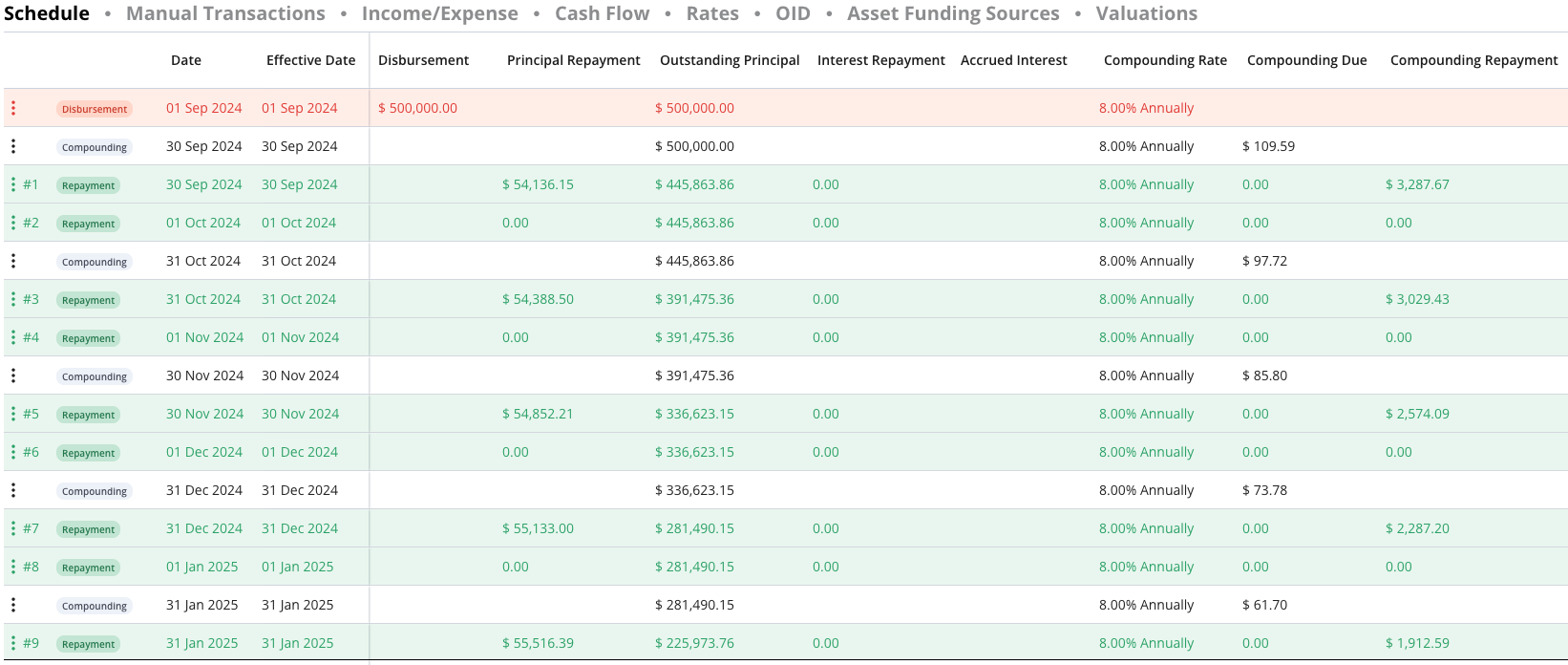Open kebab menu for repayment #9
The width and height of the screenshot is (1568, 665).
coord(13,643)
